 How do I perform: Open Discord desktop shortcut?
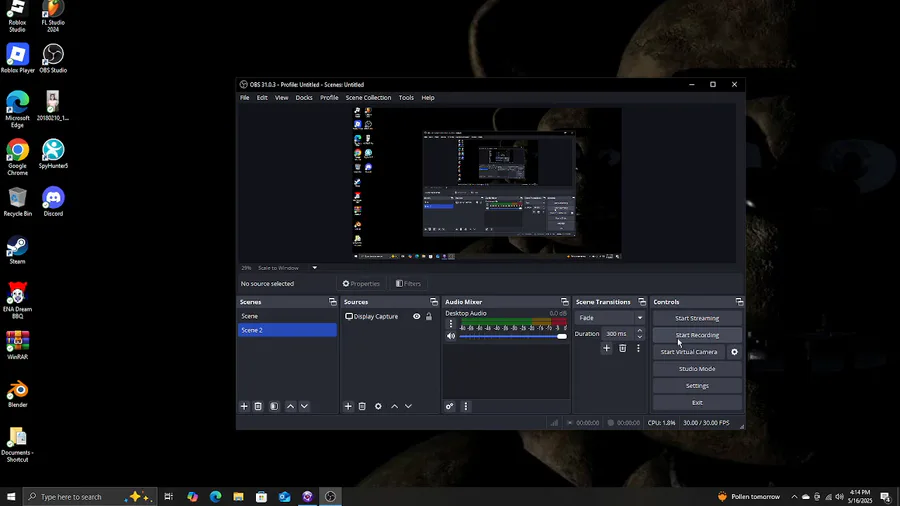pos(53,201)
